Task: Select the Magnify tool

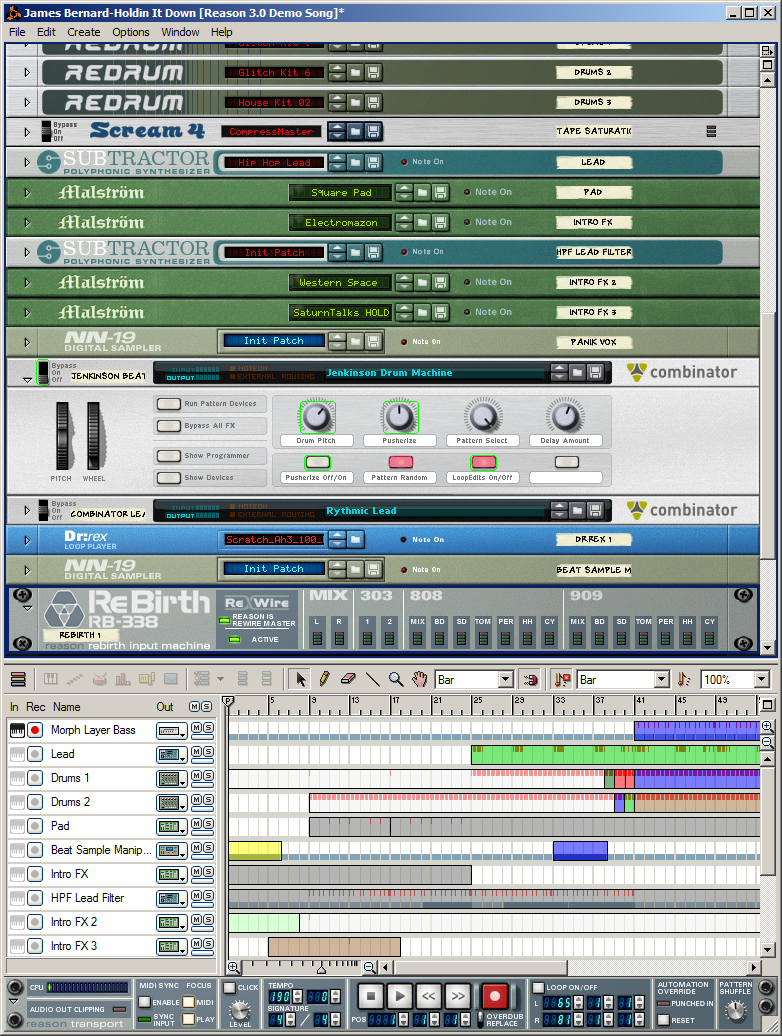Action: pyautogui.click(x=396, y=679)
